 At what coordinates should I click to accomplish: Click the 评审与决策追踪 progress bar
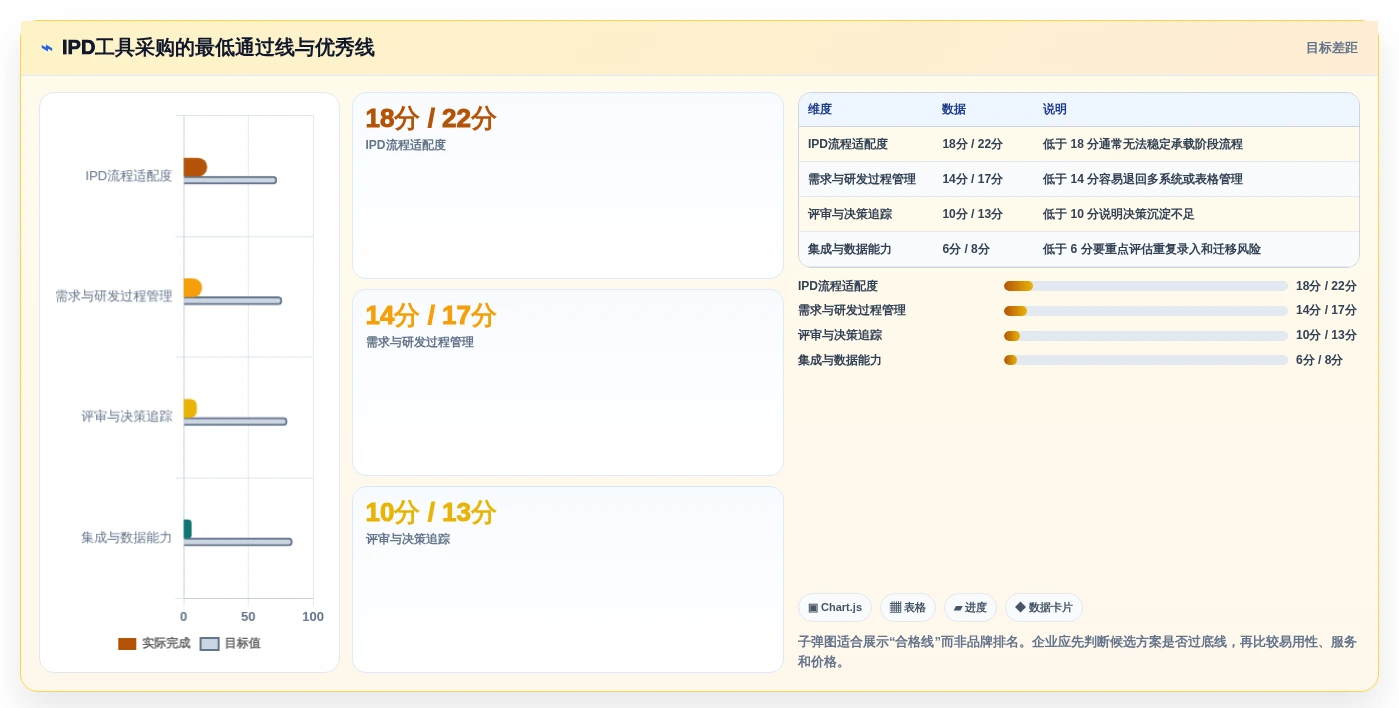(1146, 336)
